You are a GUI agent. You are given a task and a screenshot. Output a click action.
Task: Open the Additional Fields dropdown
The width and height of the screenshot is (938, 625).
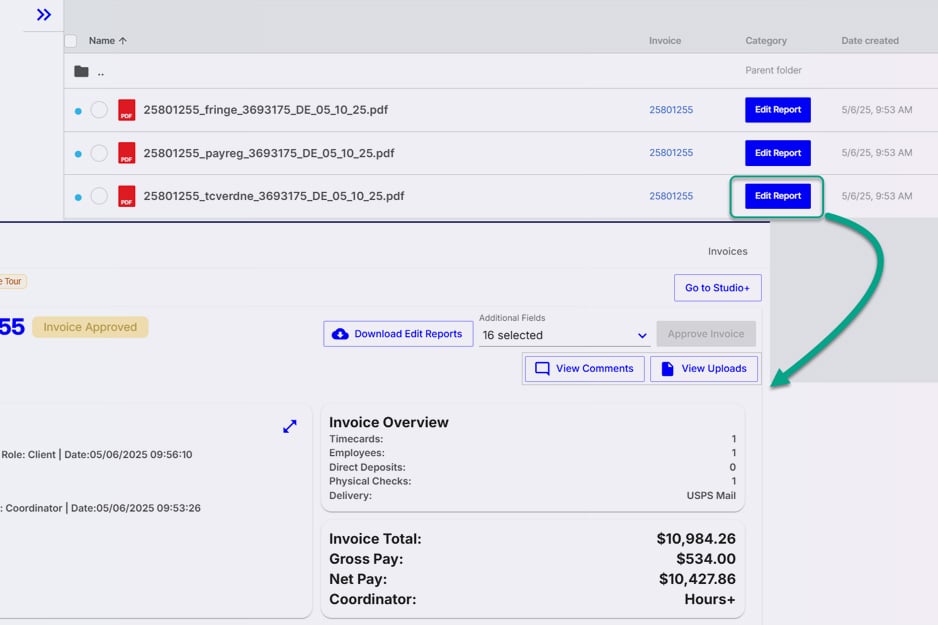pos(564,335)
